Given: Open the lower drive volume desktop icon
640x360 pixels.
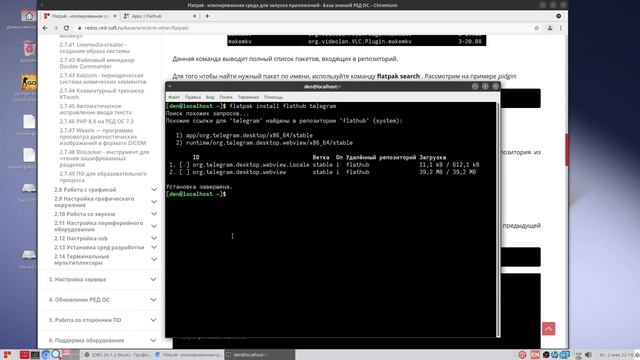Looking at the screenshot, I should (29, 255).
